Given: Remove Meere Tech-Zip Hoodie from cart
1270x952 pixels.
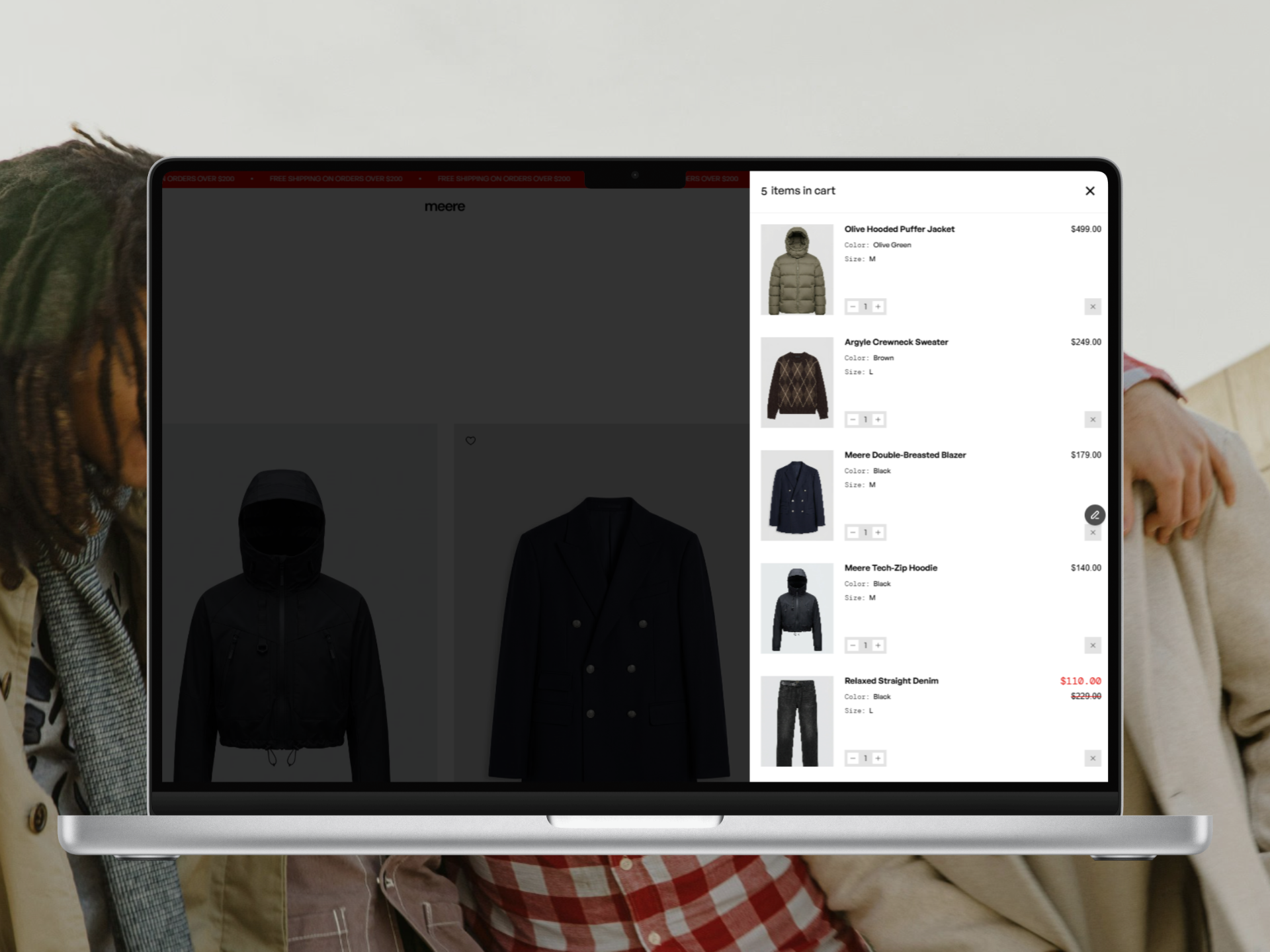Looking at the screenshot, I should point(1093,645).
